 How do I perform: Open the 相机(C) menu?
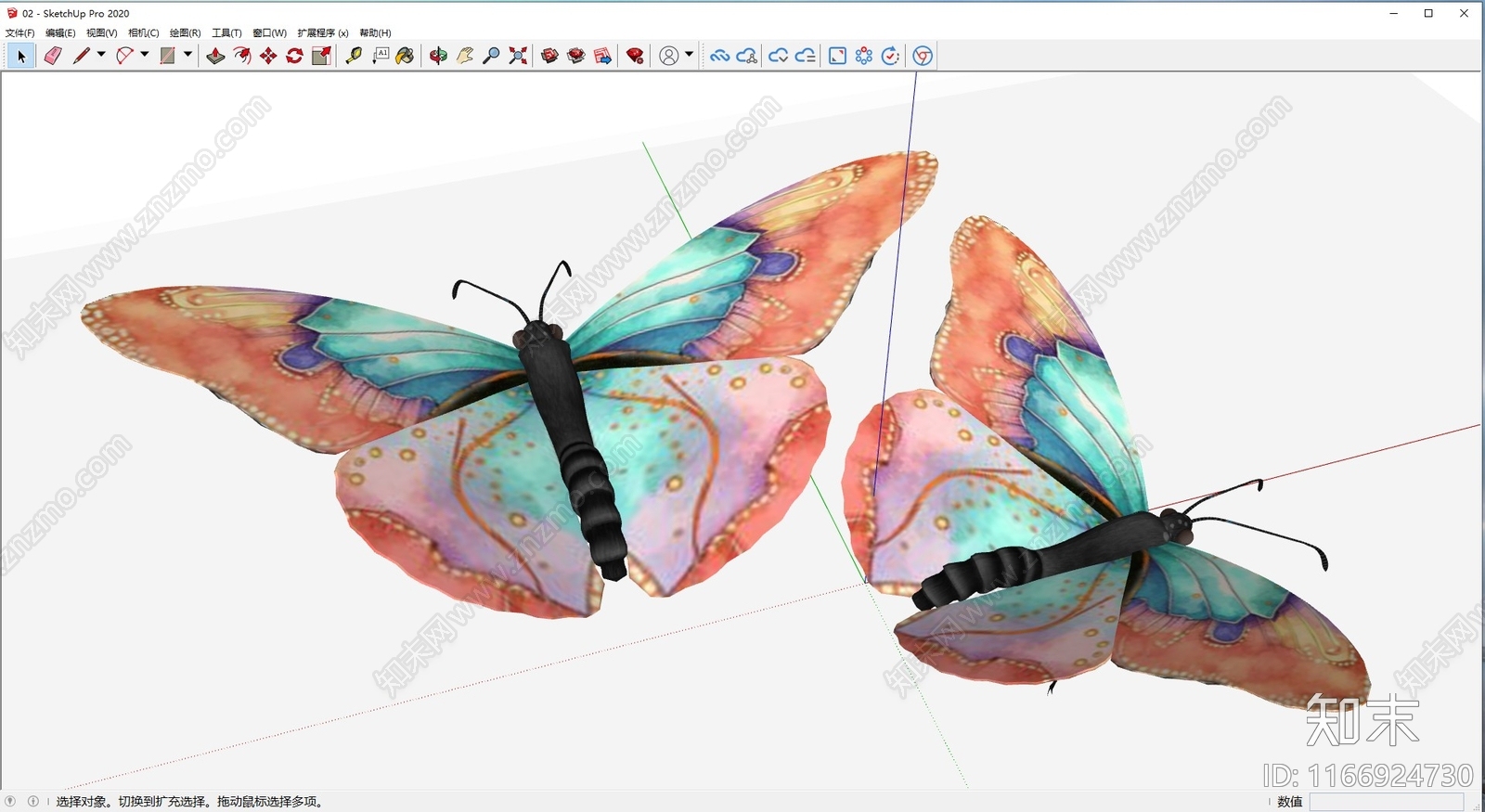tap(143, 32)
